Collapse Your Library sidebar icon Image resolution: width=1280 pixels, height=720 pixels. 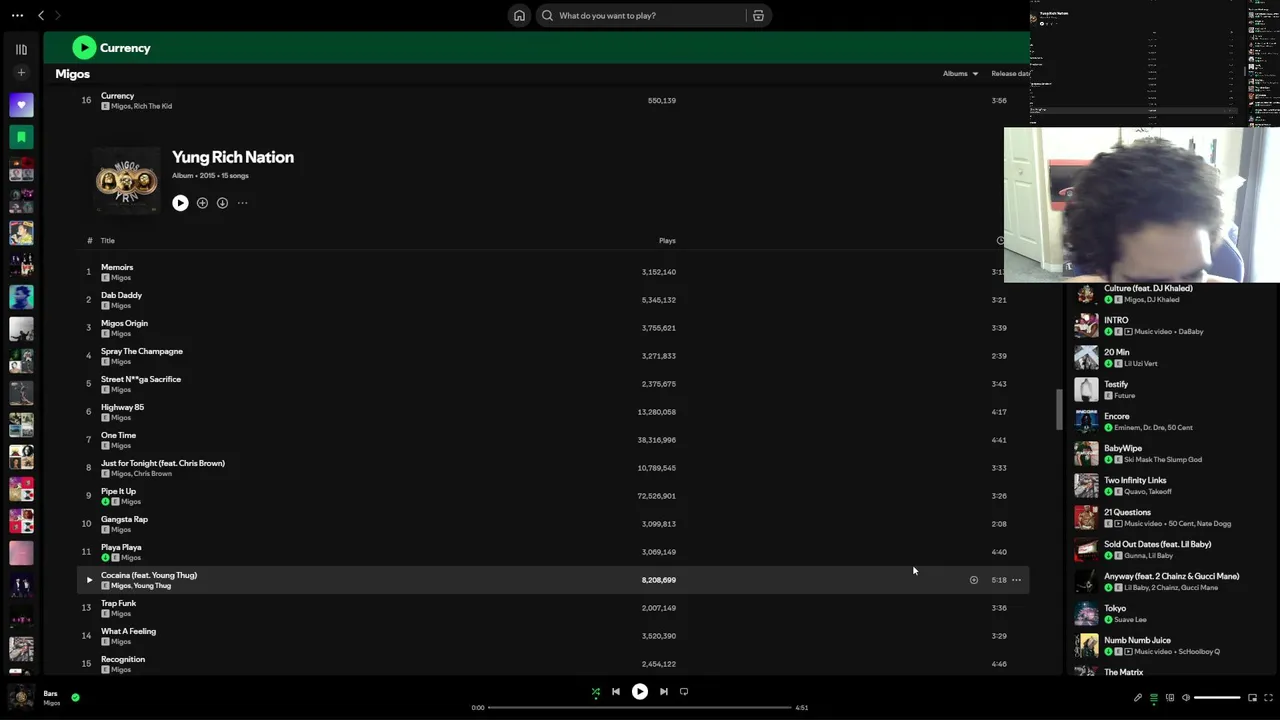pos(21,49)
